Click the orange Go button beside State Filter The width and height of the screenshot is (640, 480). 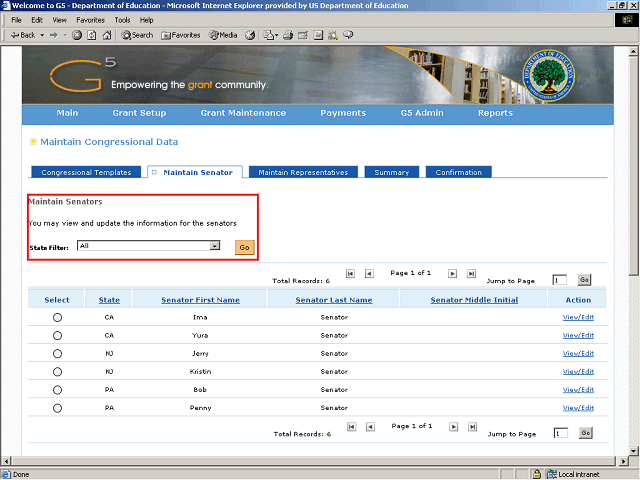pos(245,247)
